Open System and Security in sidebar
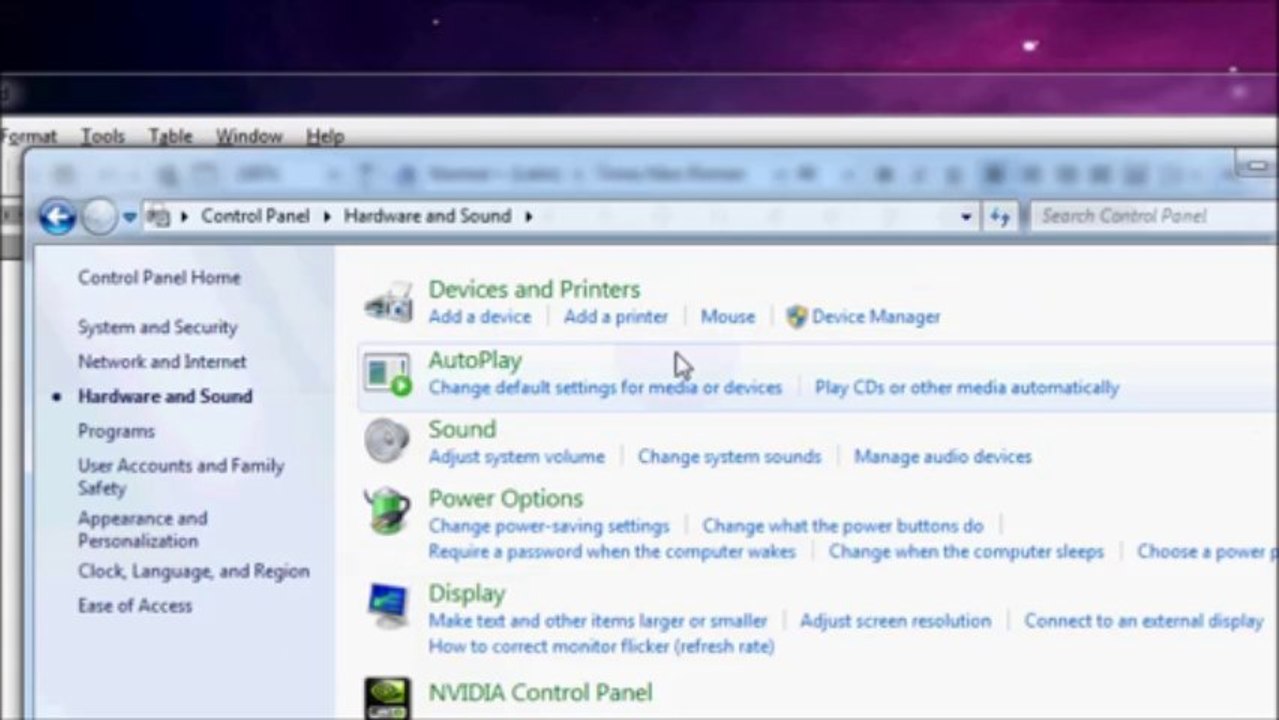Viewport: 1279px width, 720px height. coord(158,327)
